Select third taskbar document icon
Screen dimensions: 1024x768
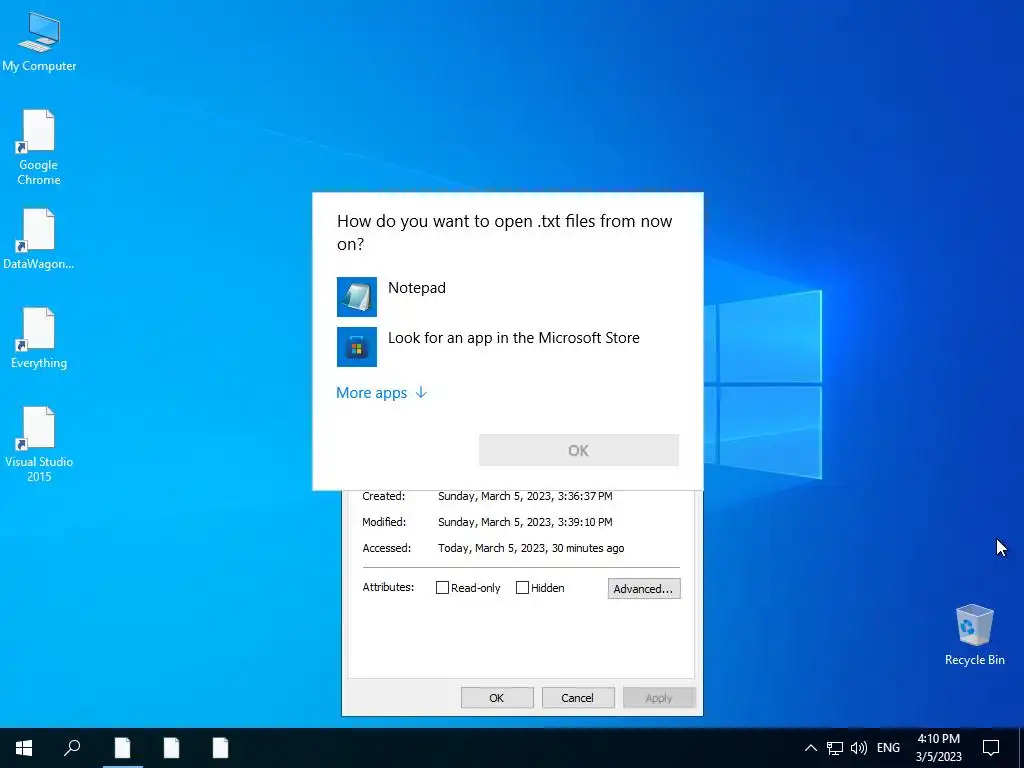220,748
